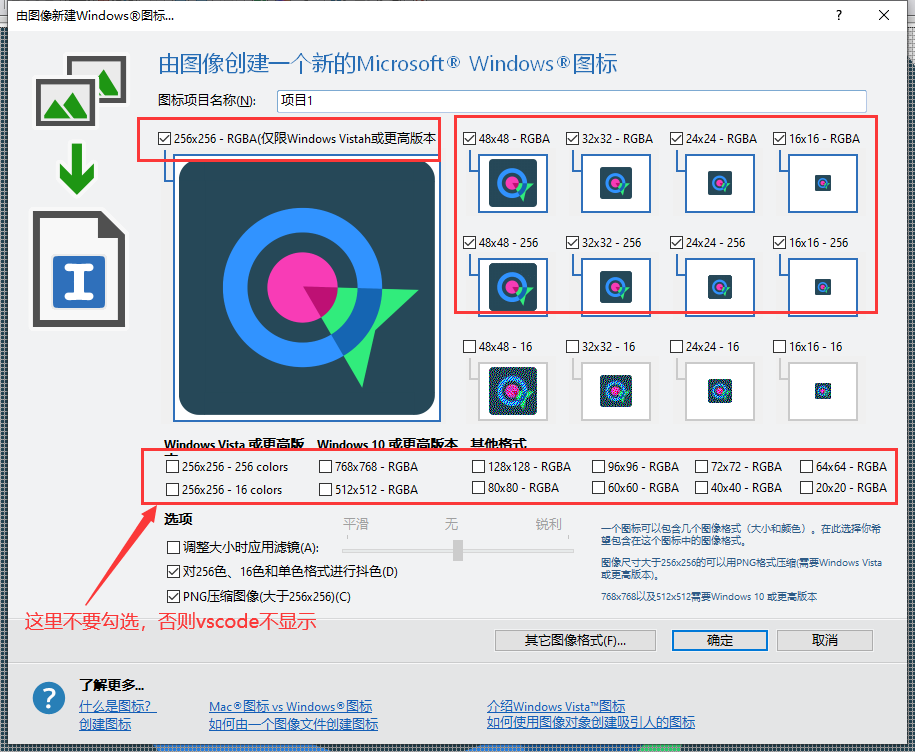Cancel with the 取消 button
915x752 pixels.
tap(825, 640)
